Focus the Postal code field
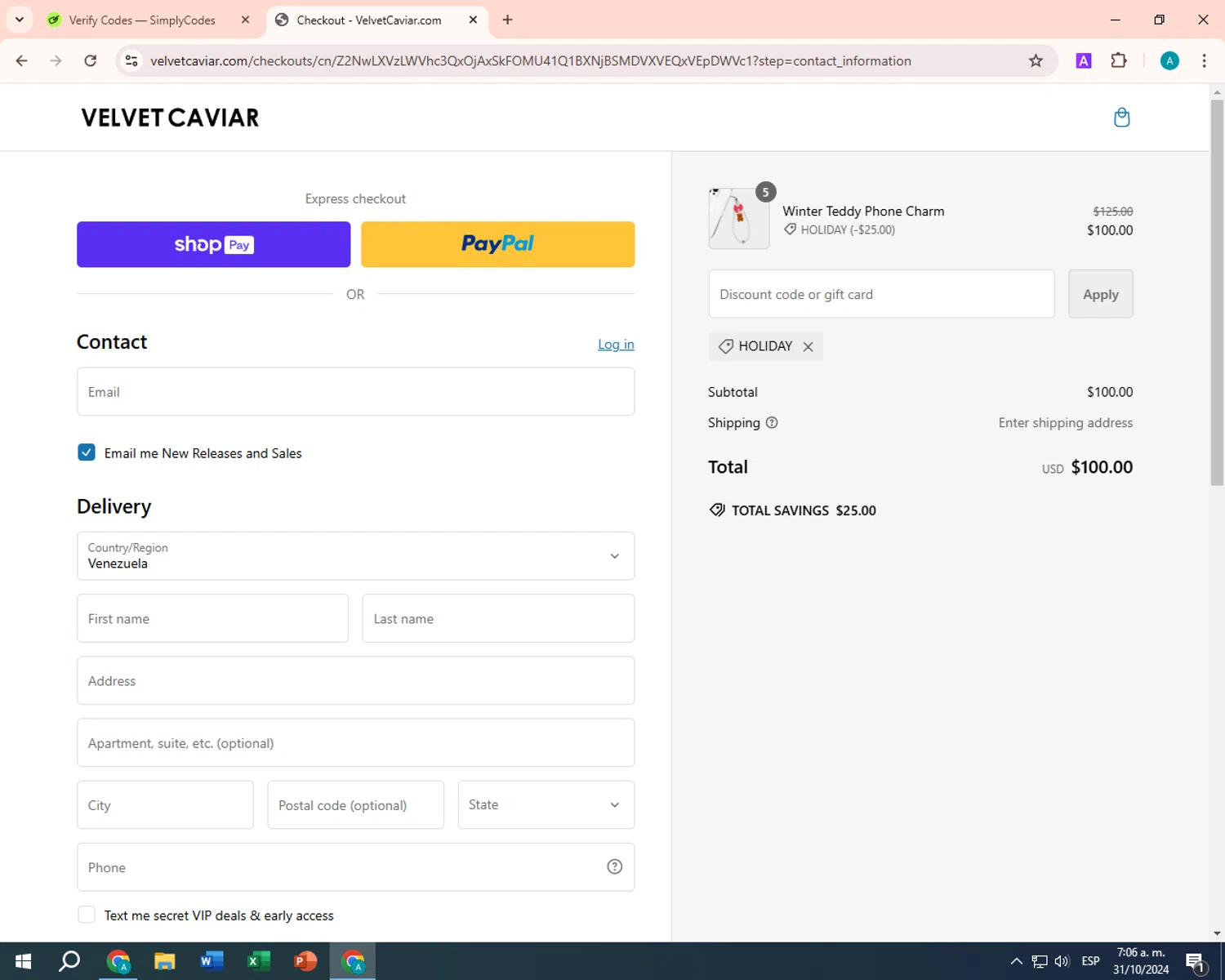This screenshot has width=1225, height=980. [x=355, y=805]
